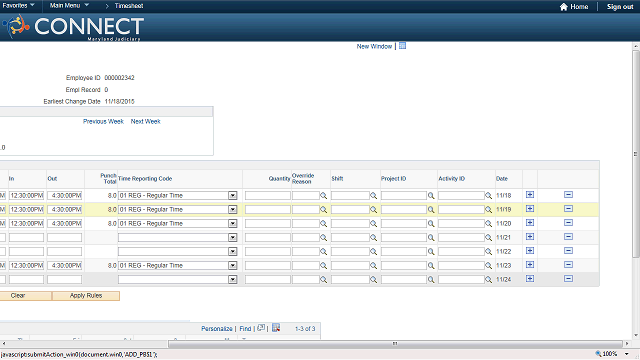Go to Next Week link
This screenshot has width=640, height=360.
pos(145,121)
